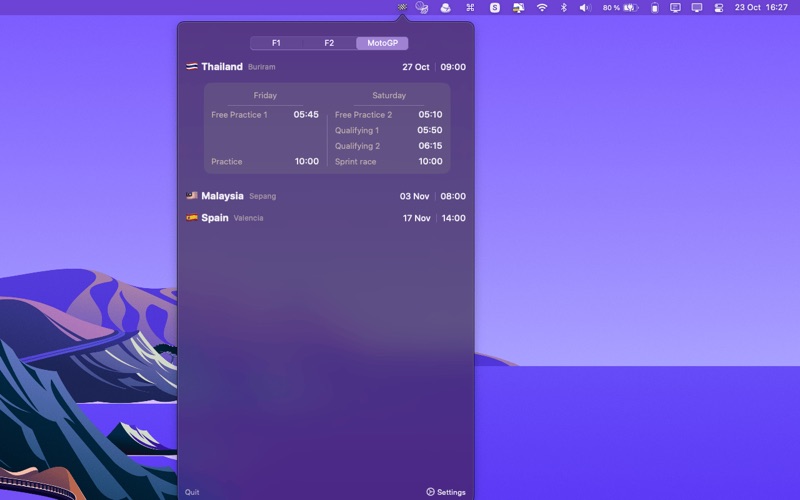Switch to the F2 tab
This screenshot has height=500, width=800.
coord(329,43)
